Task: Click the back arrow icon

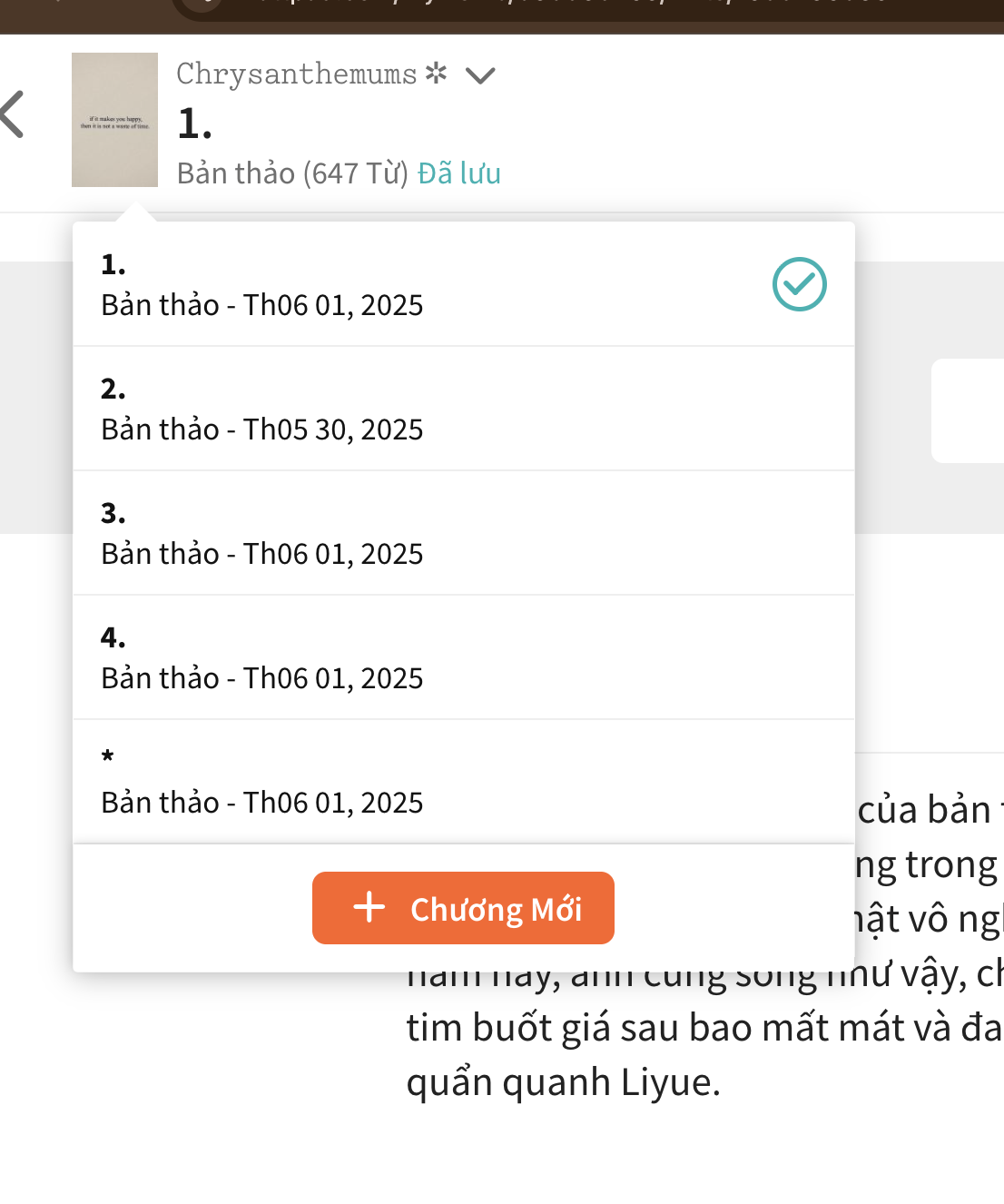Action: [x=13, y=115]
